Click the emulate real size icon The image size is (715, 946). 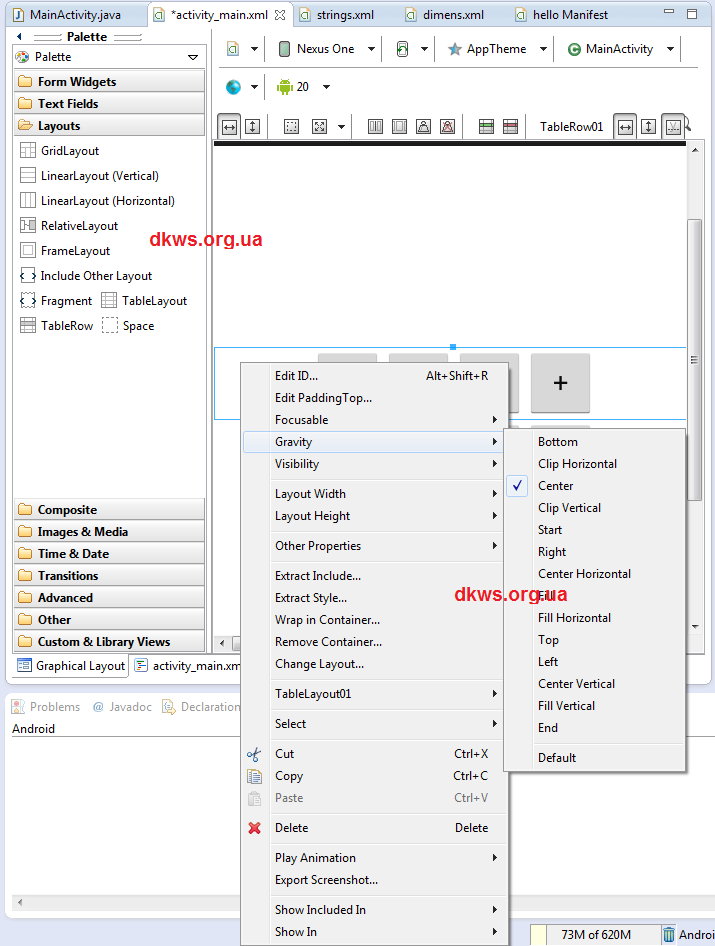319,127
